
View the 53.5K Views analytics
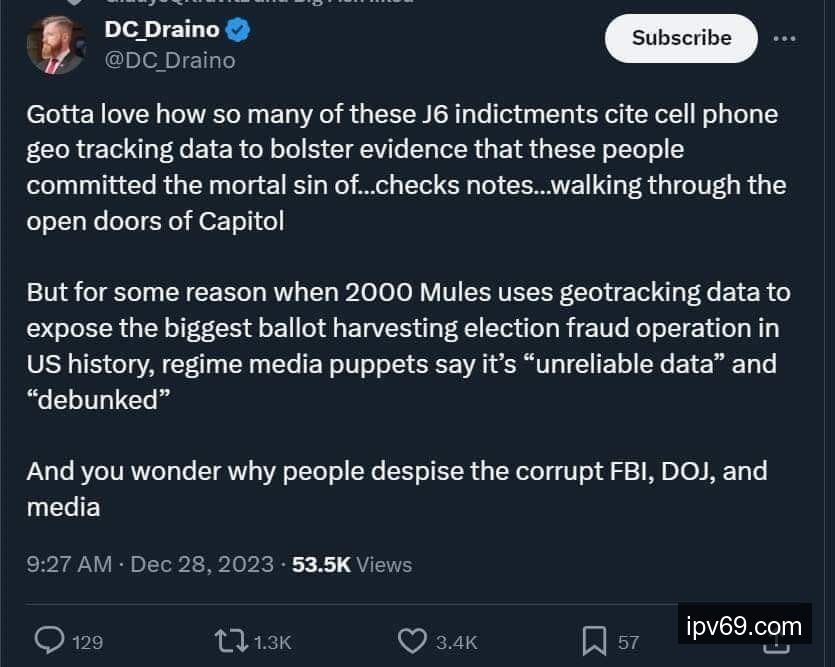click(352, 565)
